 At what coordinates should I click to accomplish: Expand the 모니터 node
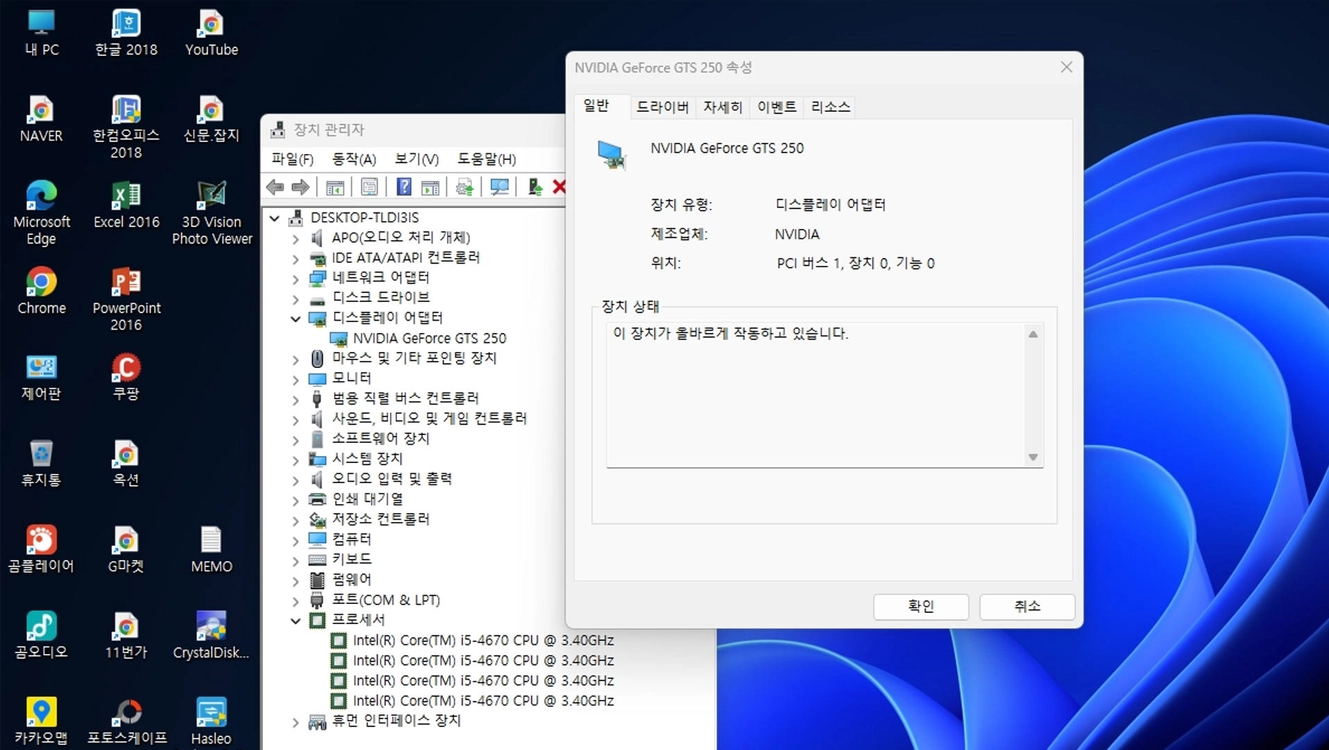[x=295, y=379]
